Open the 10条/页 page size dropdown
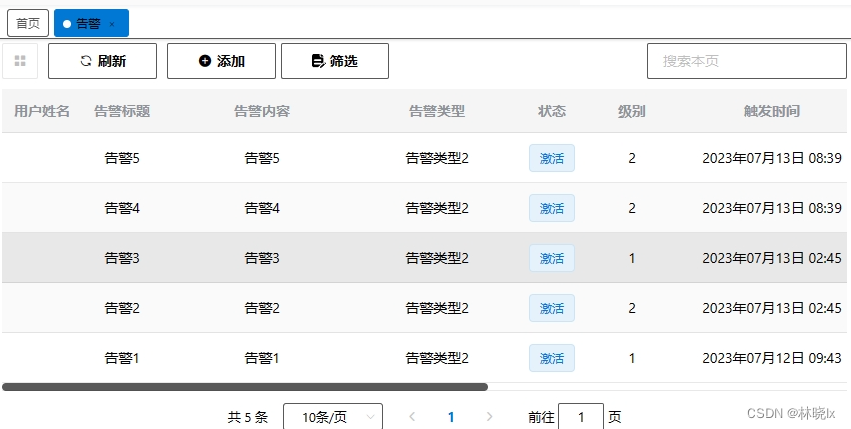Screen dimensions: 851x429 point(333,417)
